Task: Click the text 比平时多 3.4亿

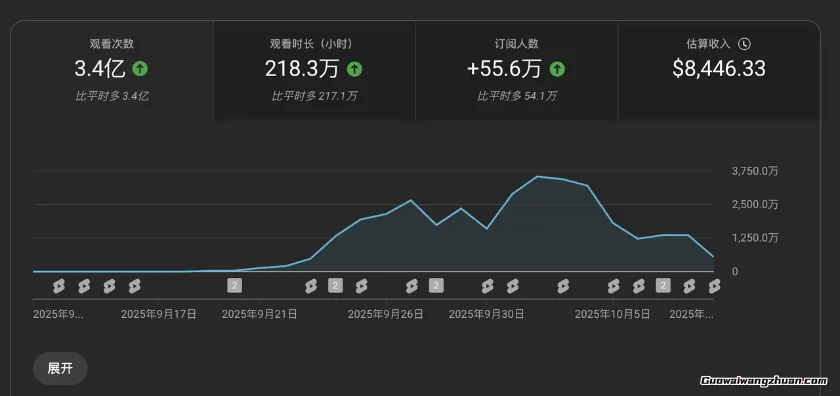Action: (x=112, y=96)
